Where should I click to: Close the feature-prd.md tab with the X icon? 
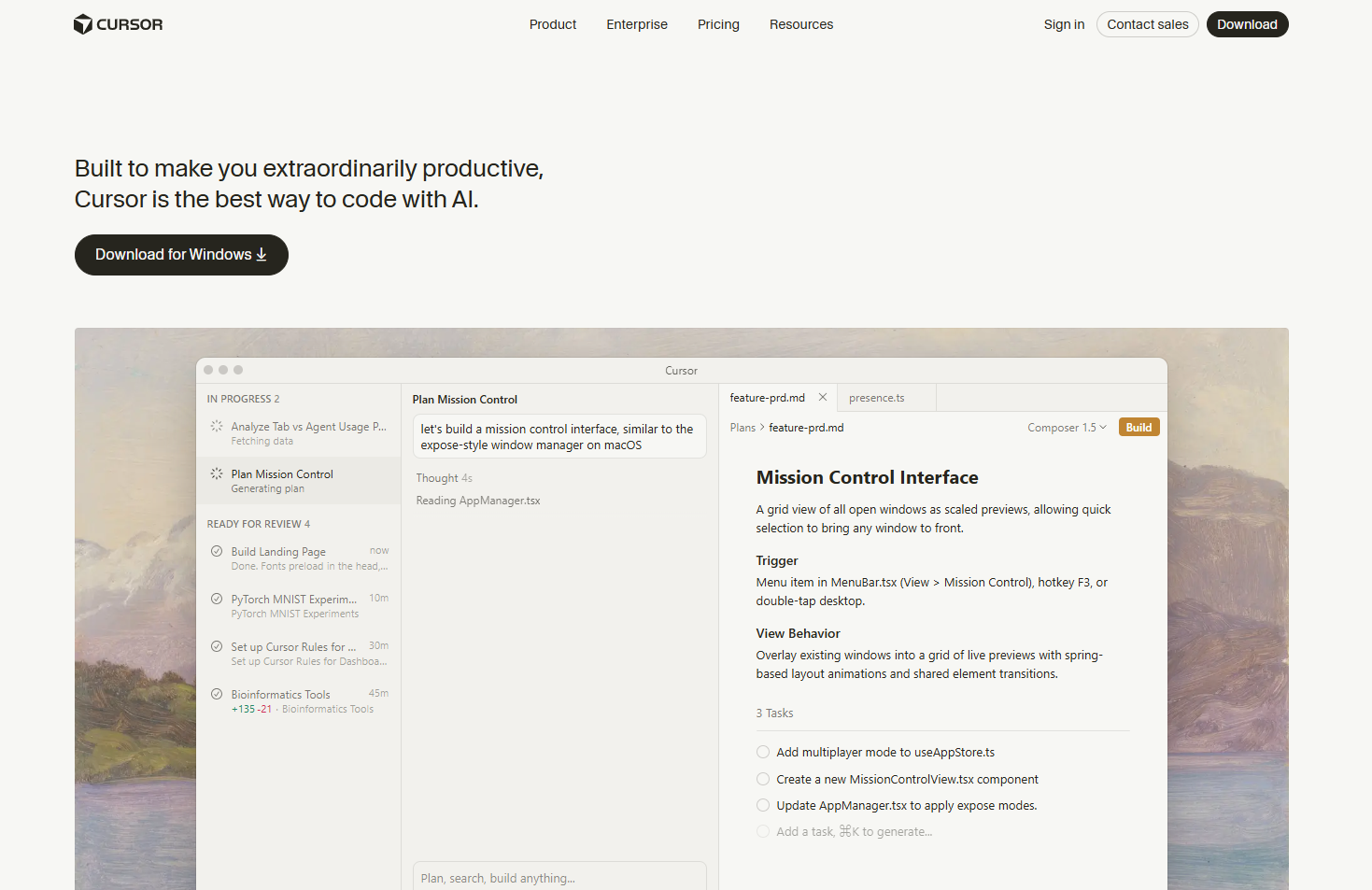click(x=823, y=397)
